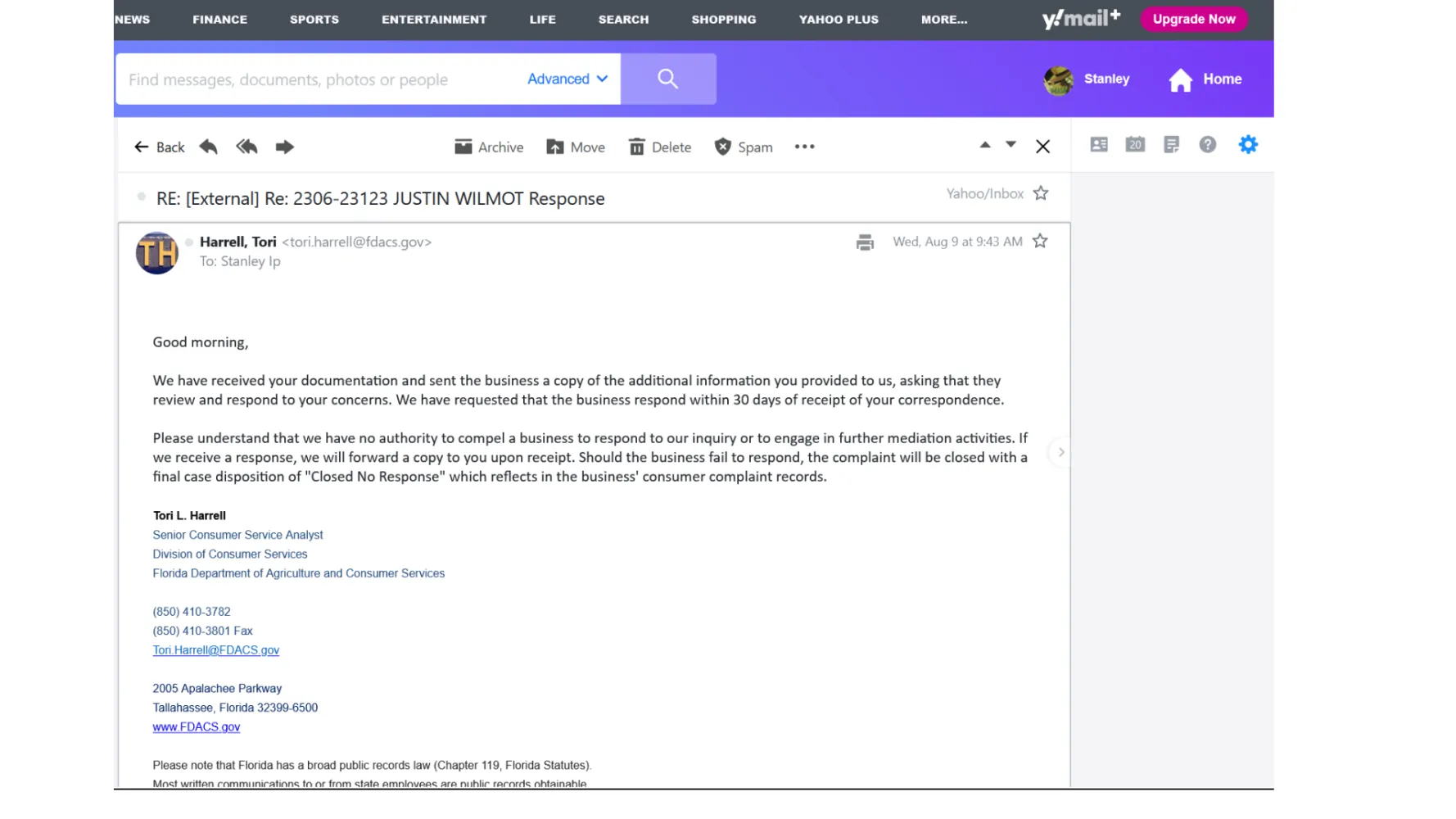Toggle unread dot beside the subject line
Image resolution: width=1456 pixels, height=819 pixels.
[142, 197]
